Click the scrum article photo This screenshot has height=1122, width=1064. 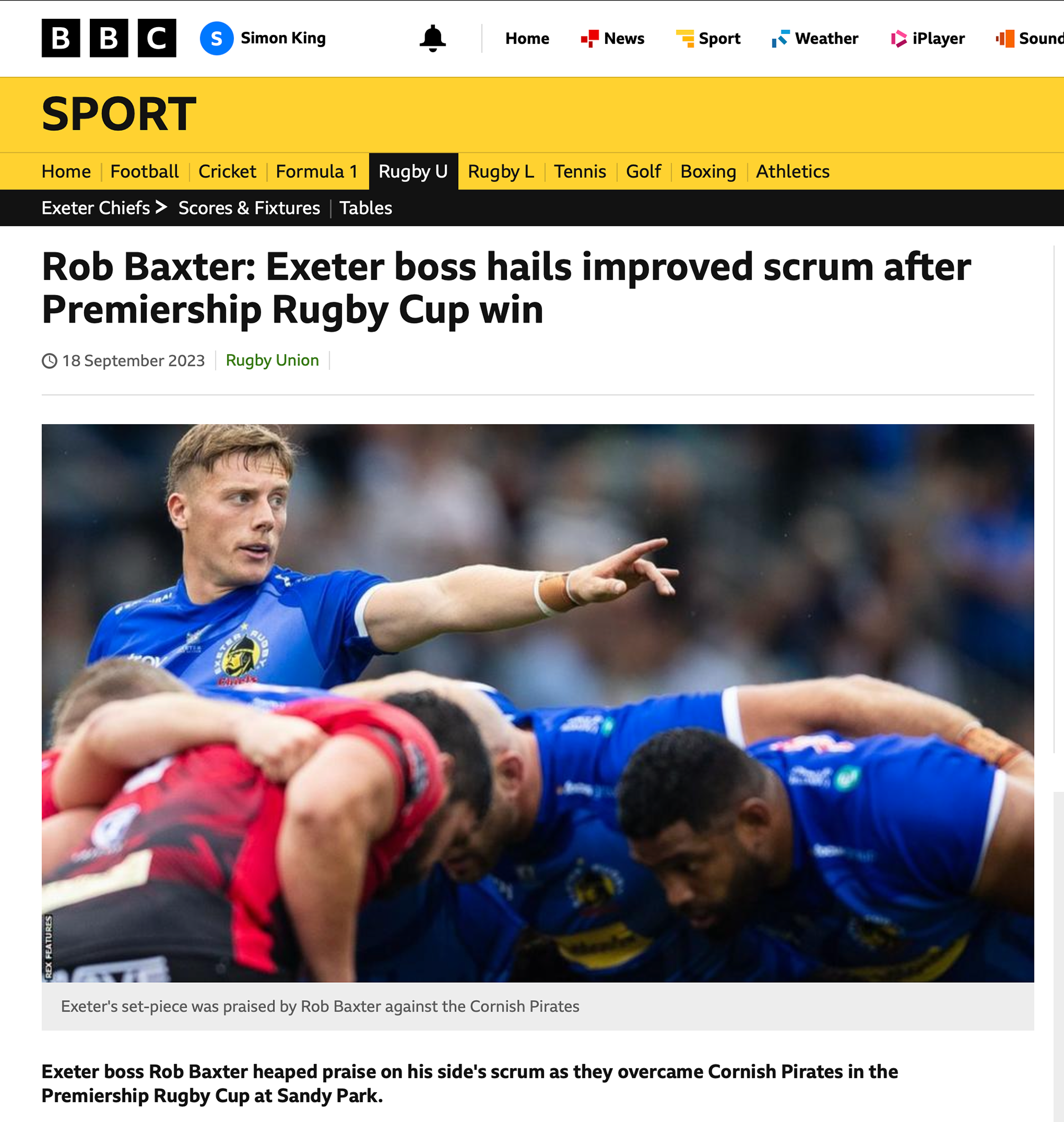(538, 703)
